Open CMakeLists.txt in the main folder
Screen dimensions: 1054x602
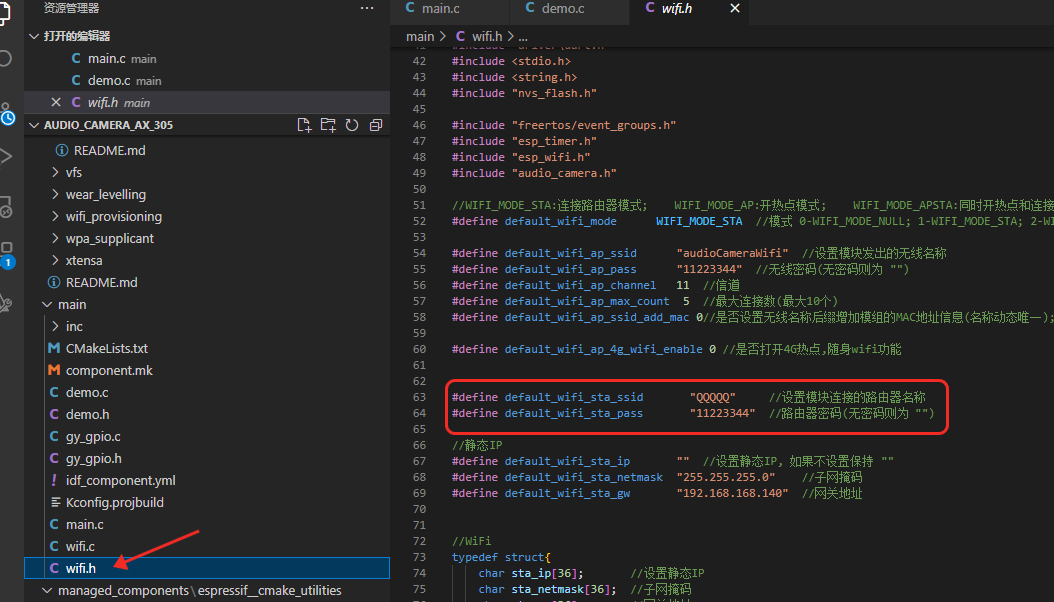pos(207,349)
